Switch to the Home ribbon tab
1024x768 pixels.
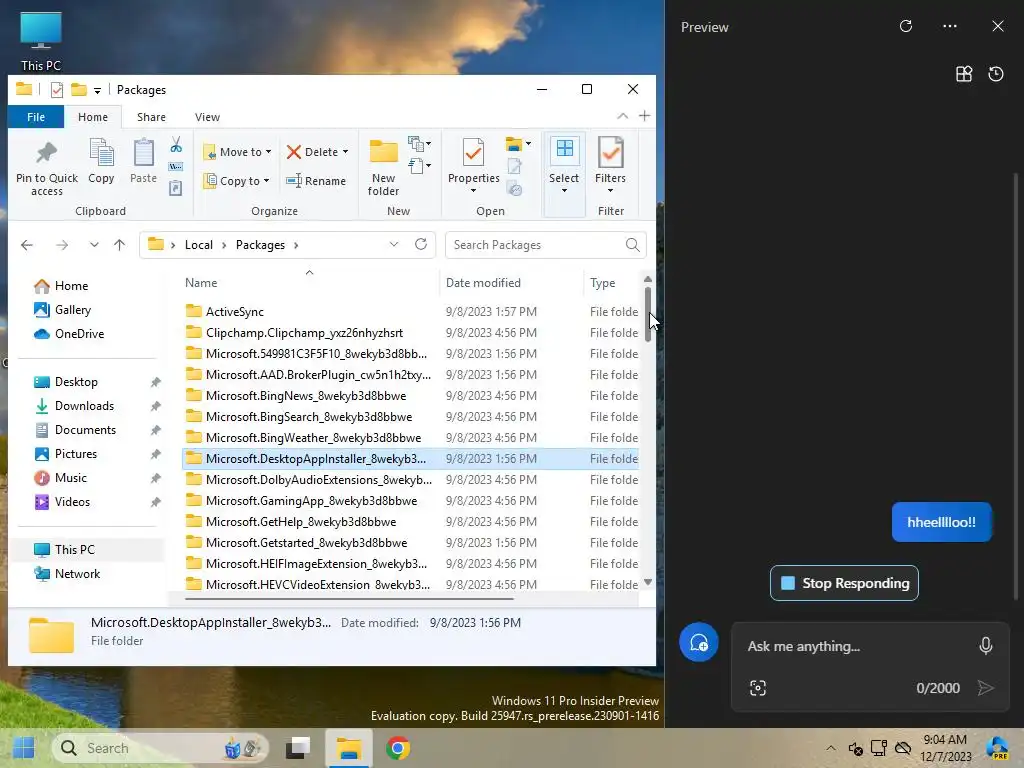(93, 117)
